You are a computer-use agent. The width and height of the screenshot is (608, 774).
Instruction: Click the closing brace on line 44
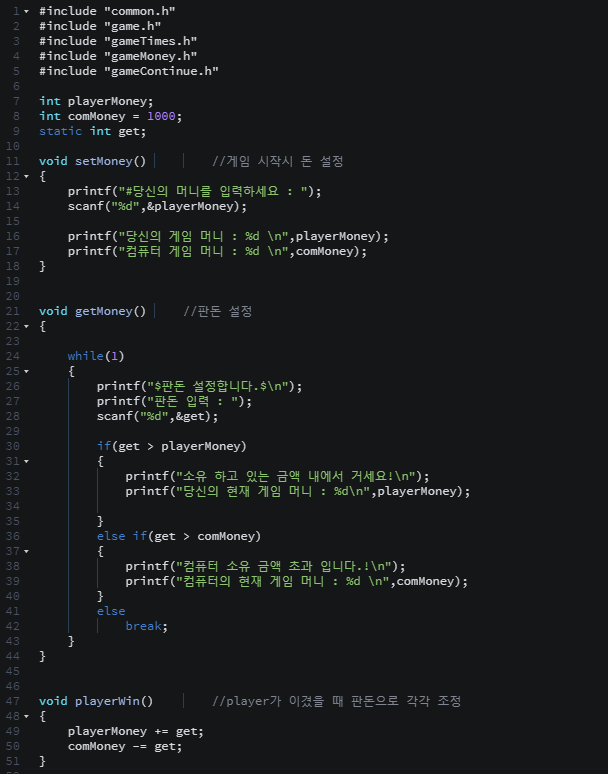coord(42,656)
